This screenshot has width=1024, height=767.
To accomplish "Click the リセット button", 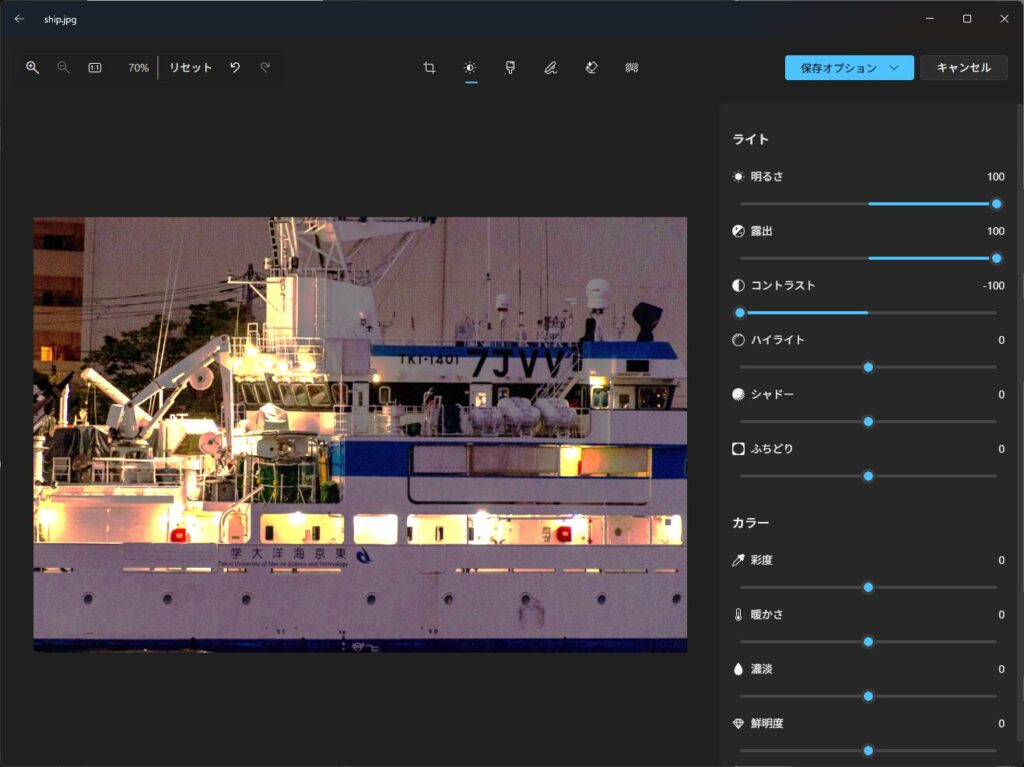I will pyautogui.click(x=191, y=67).
